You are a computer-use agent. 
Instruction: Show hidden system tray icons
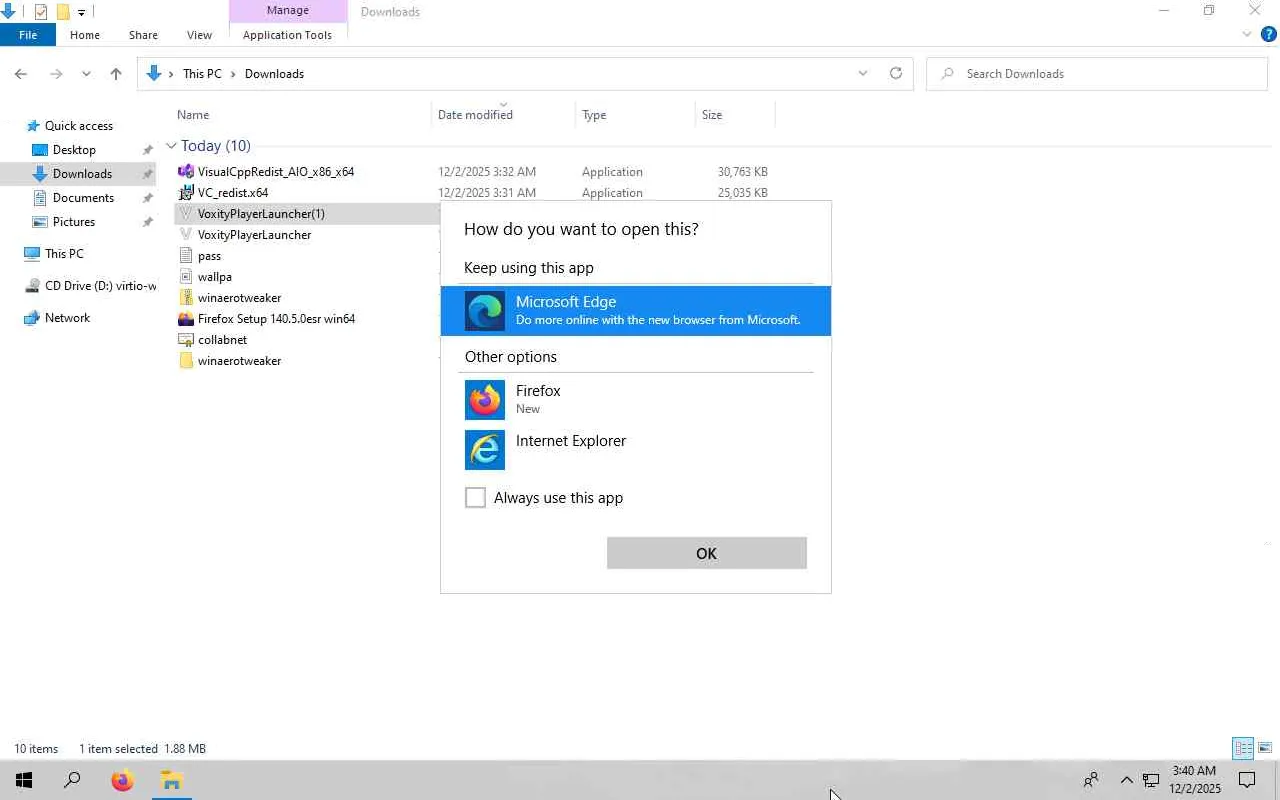(x=1126, y=780)
